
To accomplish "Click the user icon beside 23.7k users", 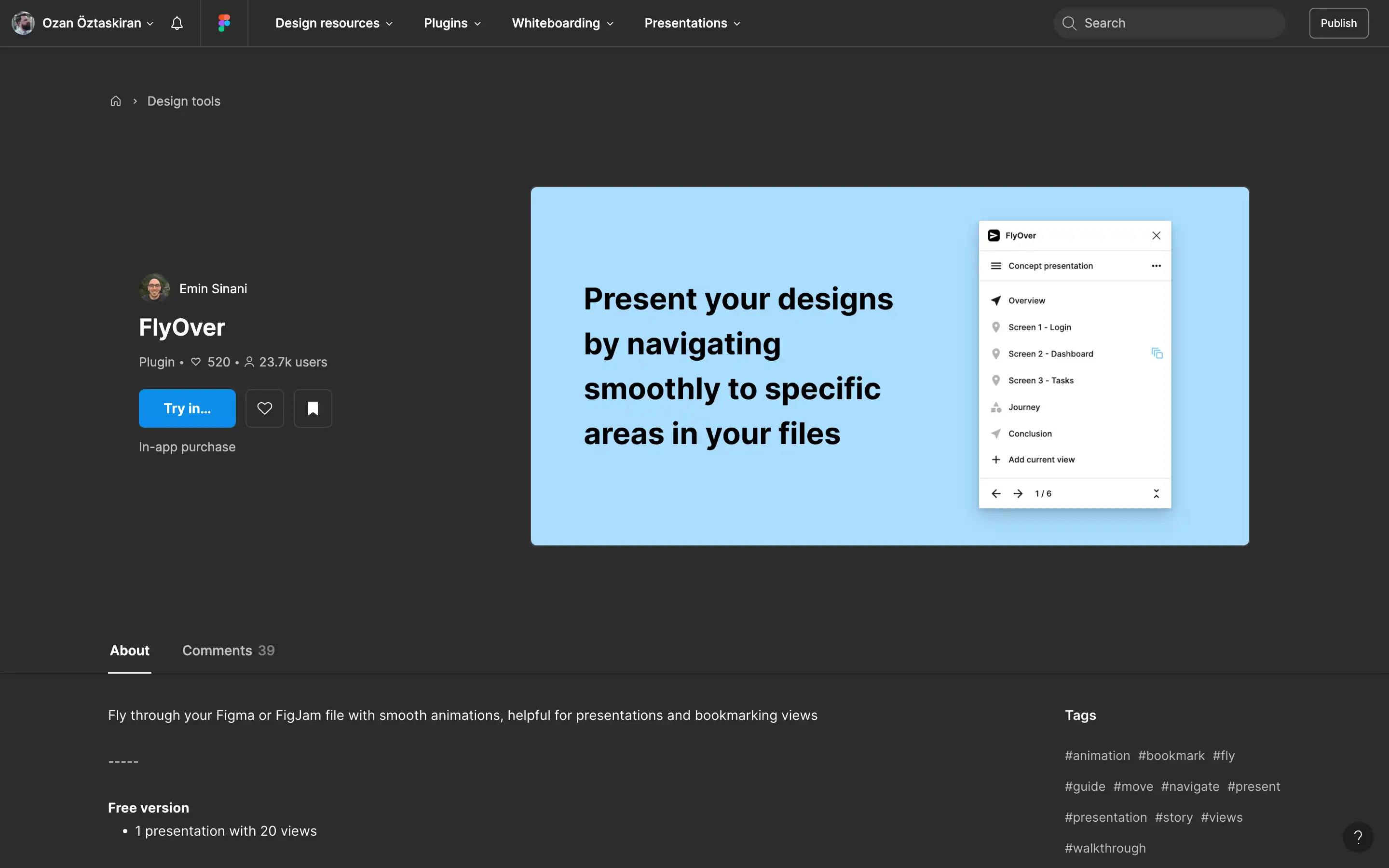I will [249, 362].
